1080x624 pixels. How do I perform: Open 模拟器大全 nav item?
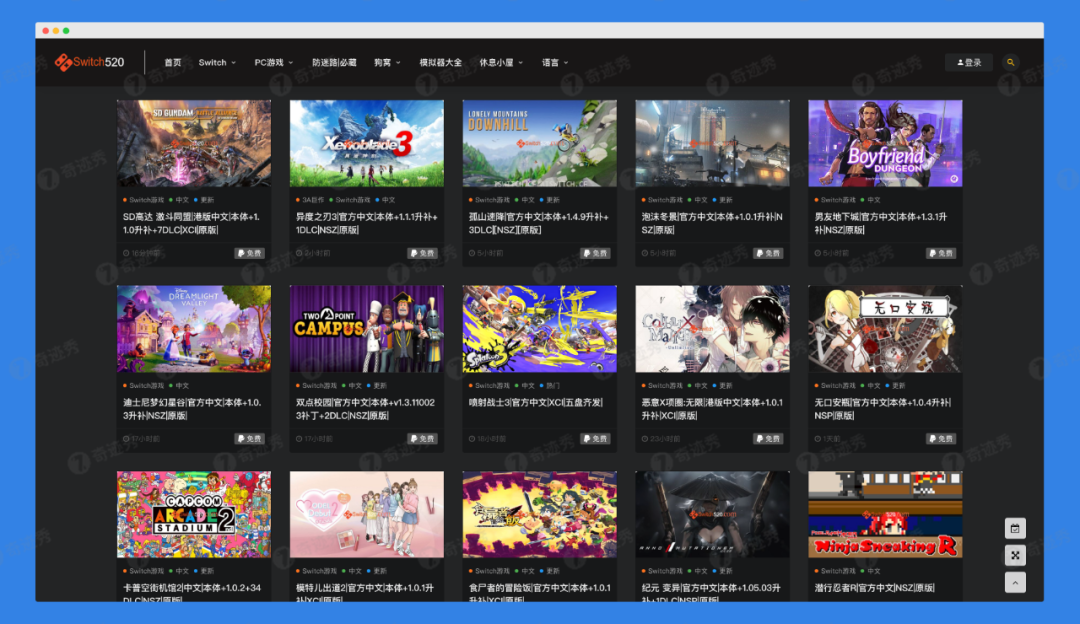[441, 63]
